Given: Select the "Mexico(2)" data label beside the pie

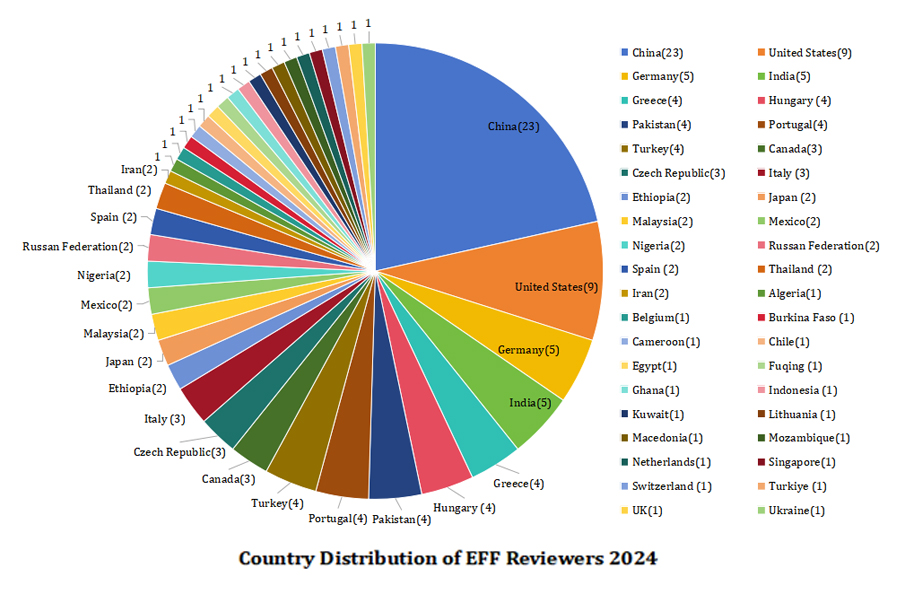Looking at the screenshot, I should (x=106, y=305).
